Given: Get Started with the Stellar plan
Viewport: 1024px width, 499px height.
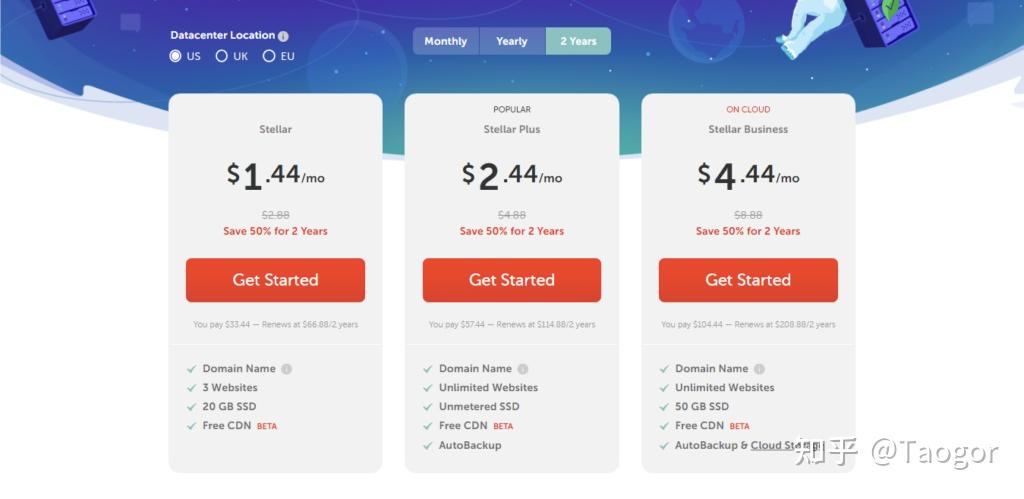Looking at the screenshot, I should pos(275,280).
